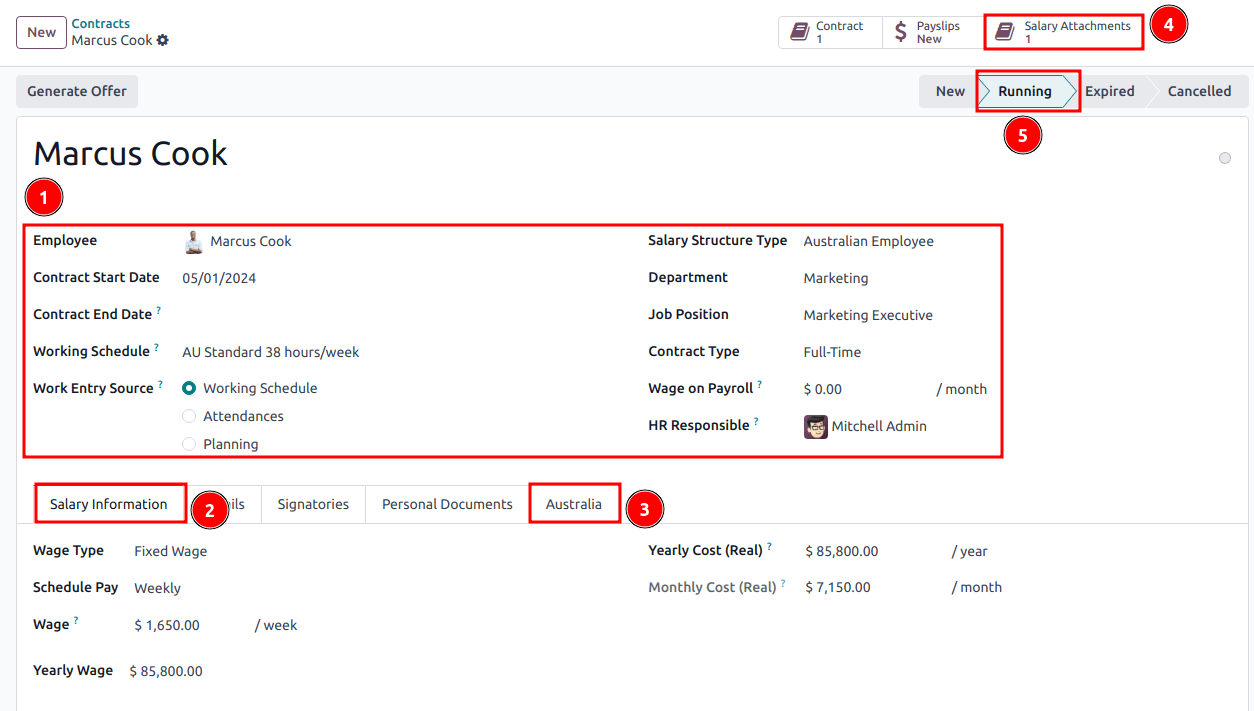Click Marcus Cook employee avatar
1254x711 pixels.
click(x=193, y=242)
